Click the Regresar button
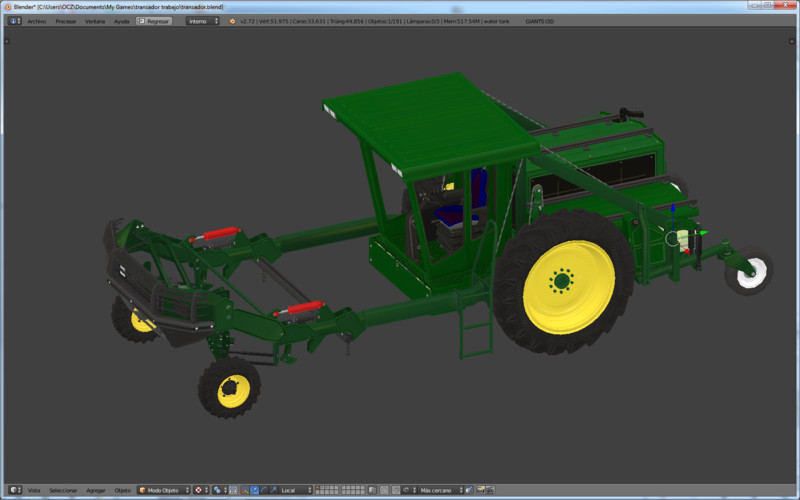This screenshot has height=500, width=800. coord(155,20)
